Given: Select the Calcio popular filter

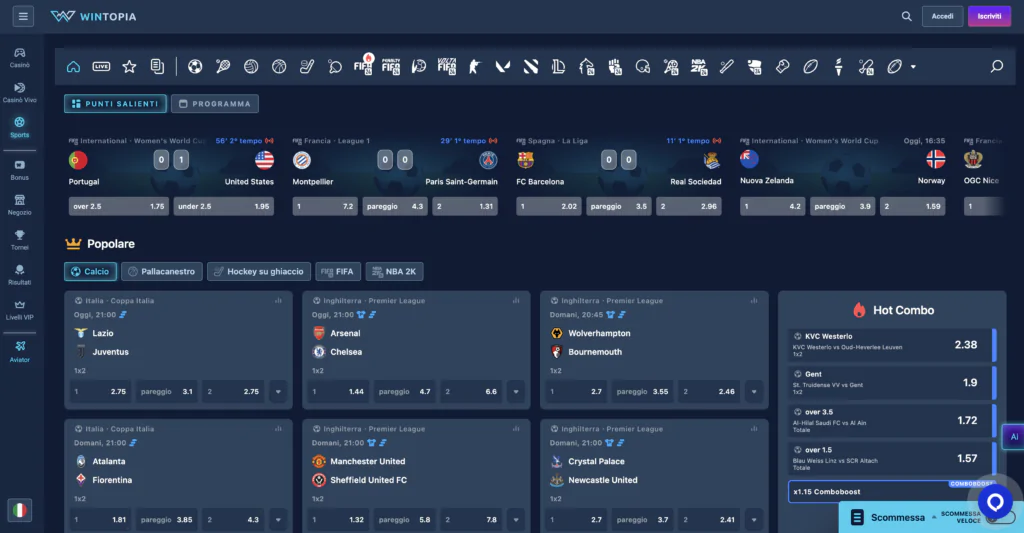Looking at the screenshot, I should coord(90,272).
